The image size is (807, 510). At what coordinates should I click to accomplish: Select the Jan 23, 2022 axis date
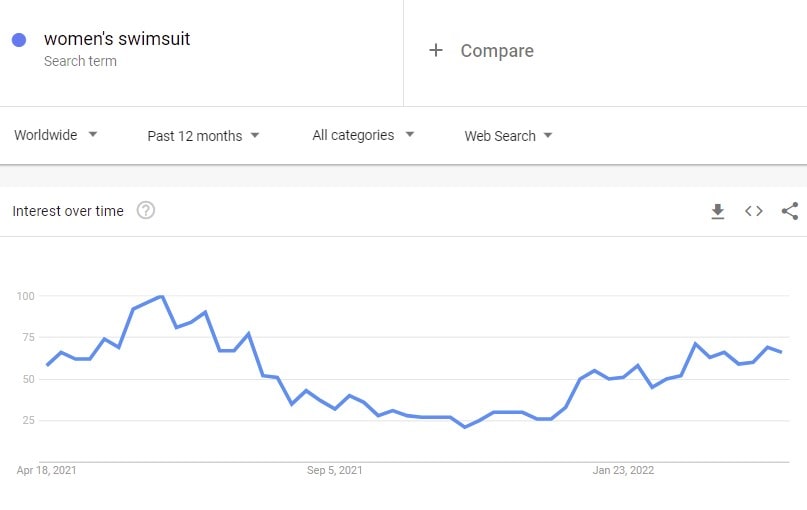(623, 470)
